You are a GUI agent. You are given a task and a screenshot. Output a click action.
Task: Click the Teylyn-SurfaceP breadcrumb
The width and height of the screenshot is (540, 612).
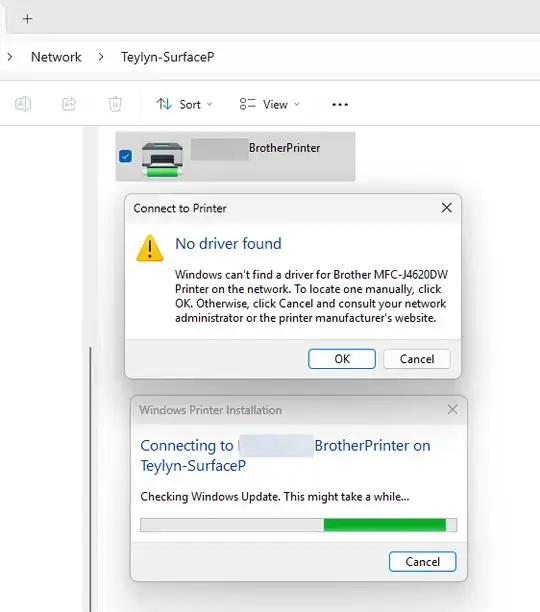[x=167, y=57]
